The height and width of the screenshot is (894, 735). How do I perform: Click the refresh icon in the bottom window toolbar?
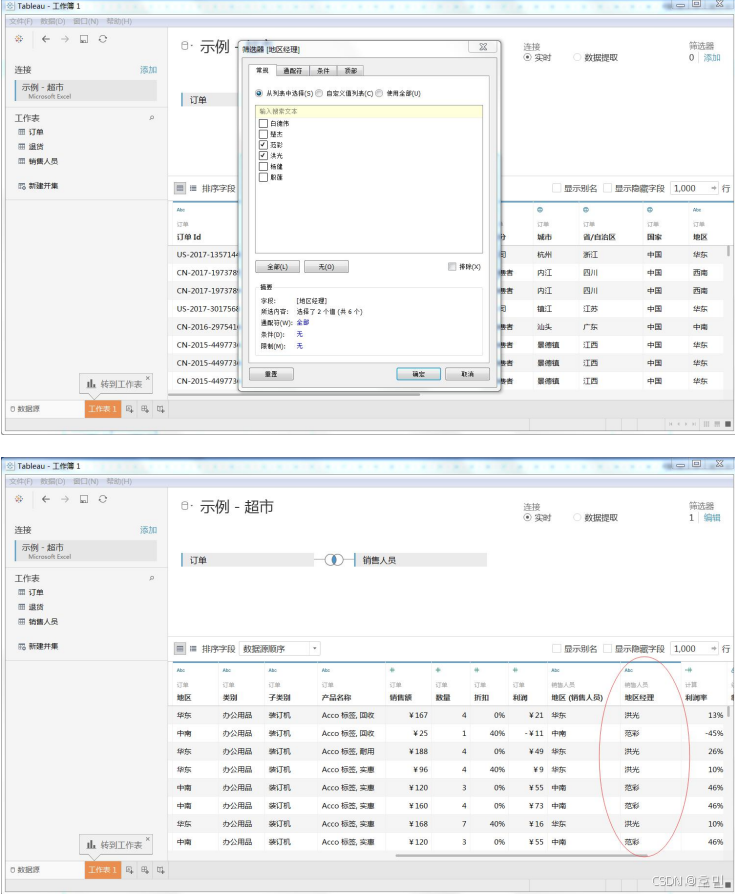click(103, 499)
